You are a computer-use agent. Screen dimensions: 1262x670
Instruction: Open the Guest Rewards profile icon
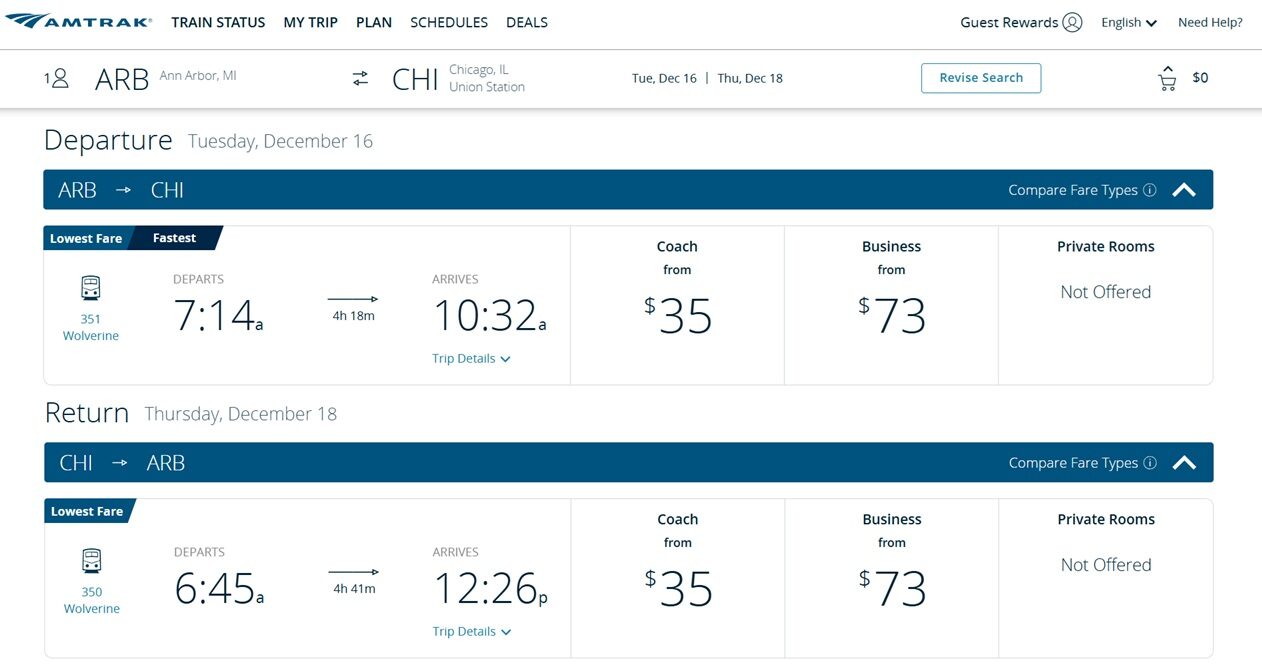1072,22
